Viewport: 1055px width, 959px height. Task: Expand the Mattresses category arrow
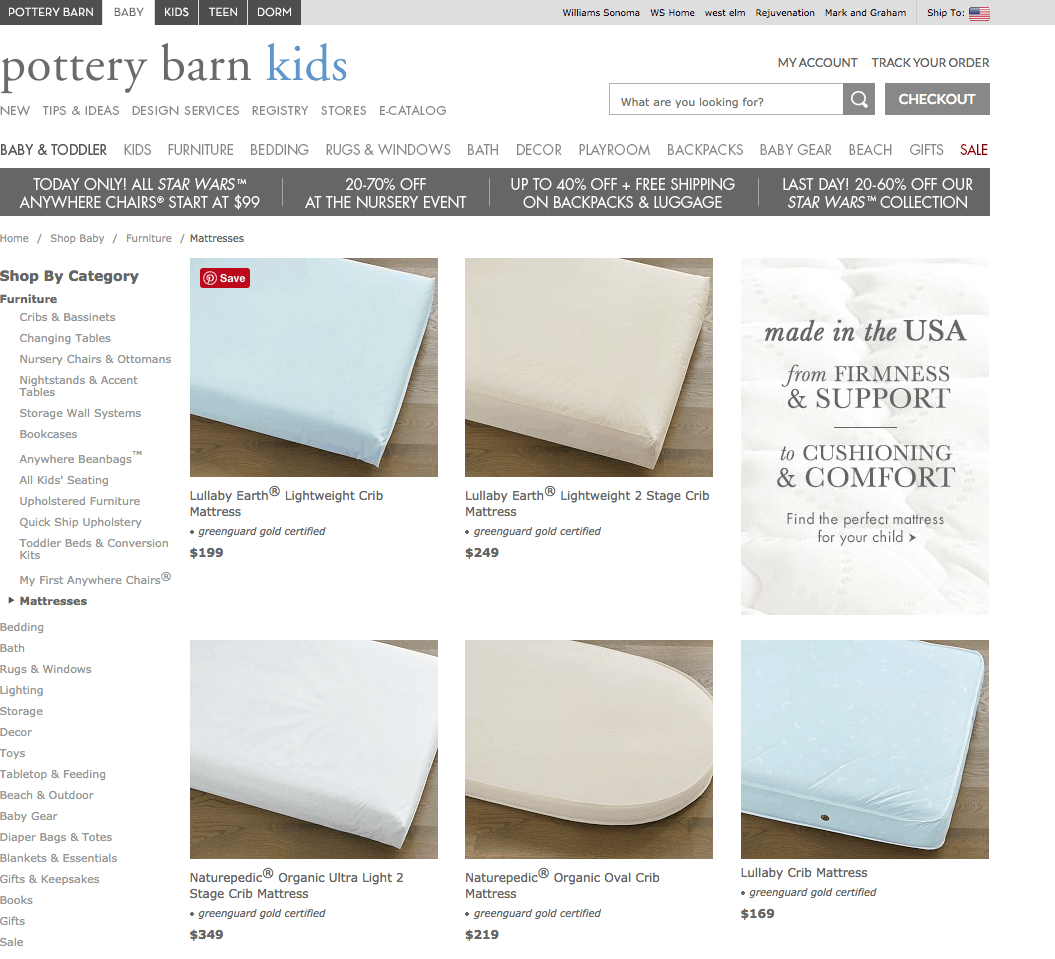(11, 600)
